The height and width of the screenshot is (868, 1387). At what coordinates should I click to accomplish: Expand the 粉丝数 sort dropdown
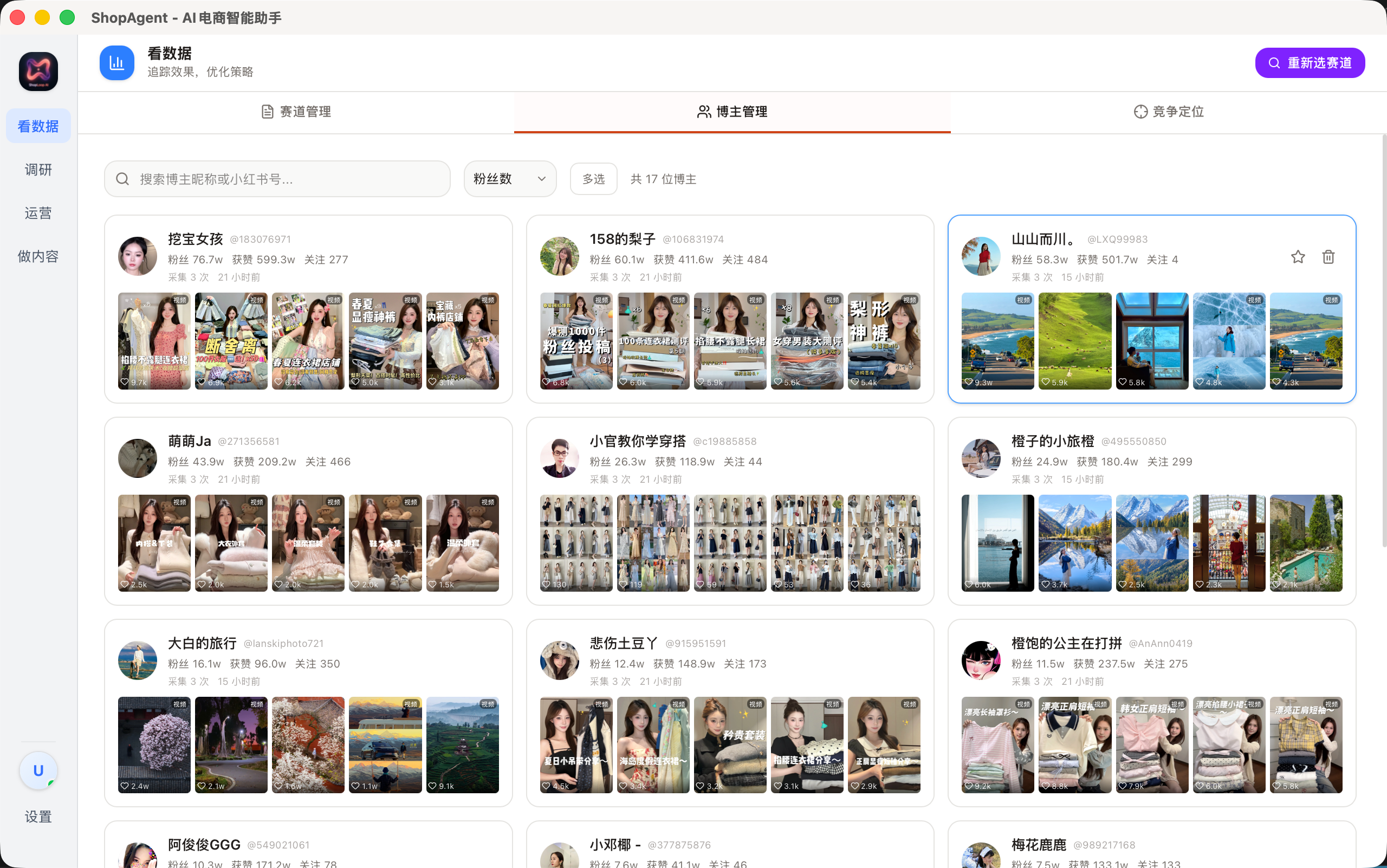coord(509,179)
